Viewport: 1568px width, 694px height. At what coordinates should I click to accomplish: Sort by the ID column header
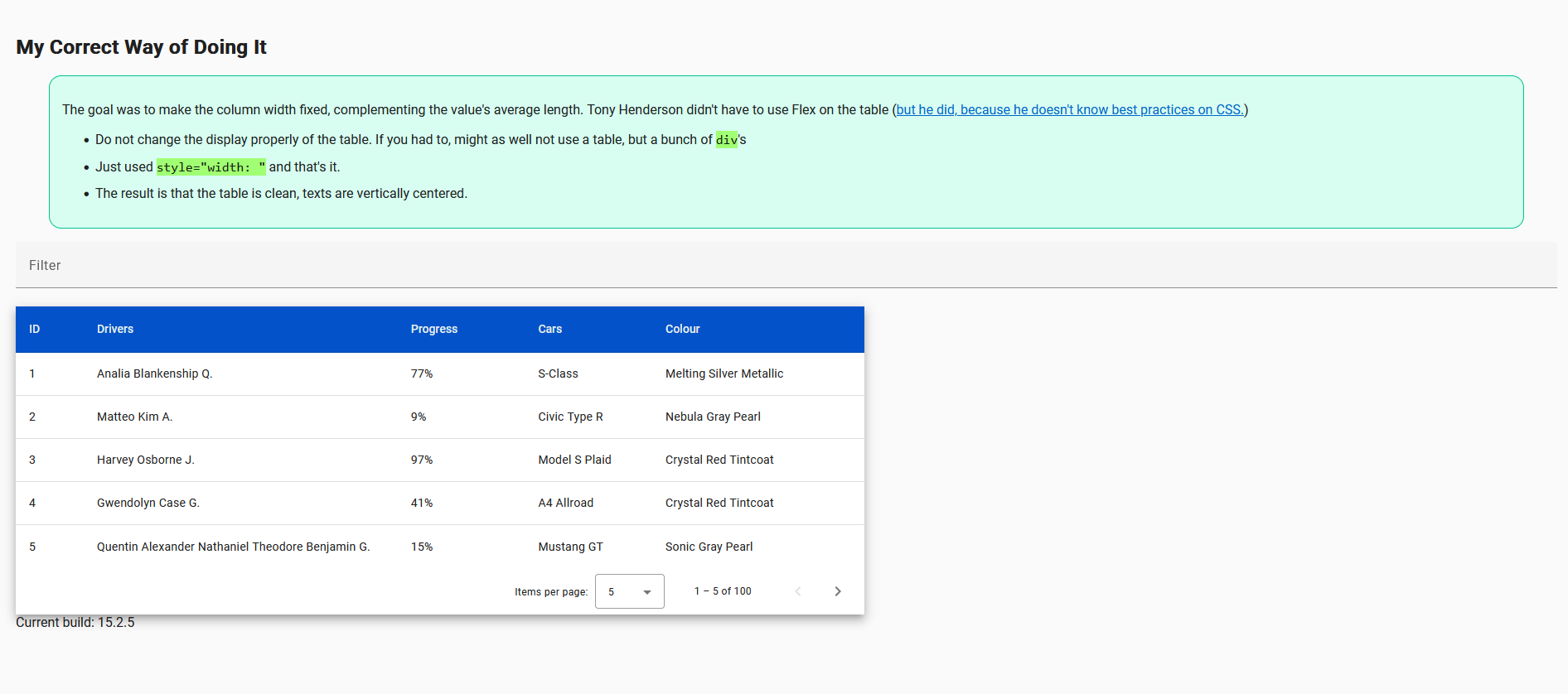click(35, 330)
